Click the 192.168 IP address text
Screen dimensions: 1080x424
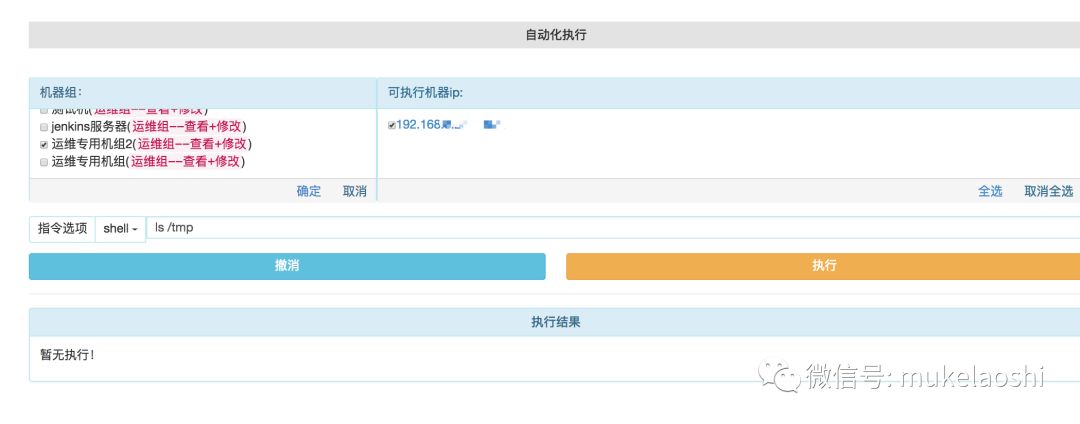[x=420, y=124]
